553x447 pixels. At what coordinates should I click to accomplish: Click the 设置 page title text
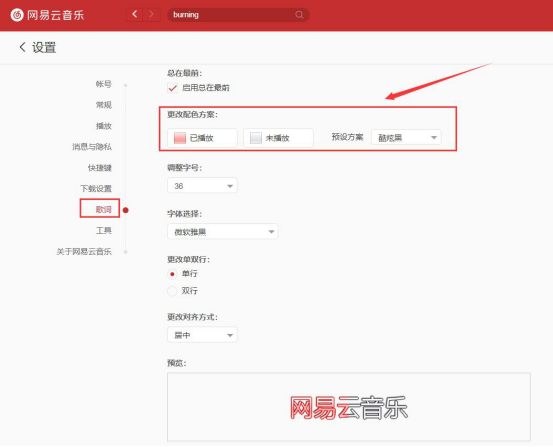pyautogui.click(x=44, y=47)
